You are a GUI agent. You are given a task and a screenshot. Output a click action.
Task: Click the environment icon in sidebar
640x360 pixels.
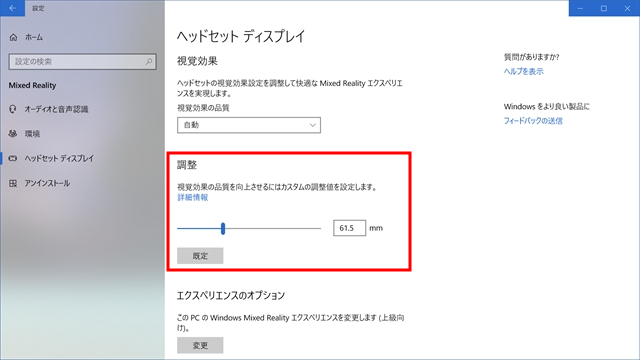pyautogui.click(x=13, y=133)
